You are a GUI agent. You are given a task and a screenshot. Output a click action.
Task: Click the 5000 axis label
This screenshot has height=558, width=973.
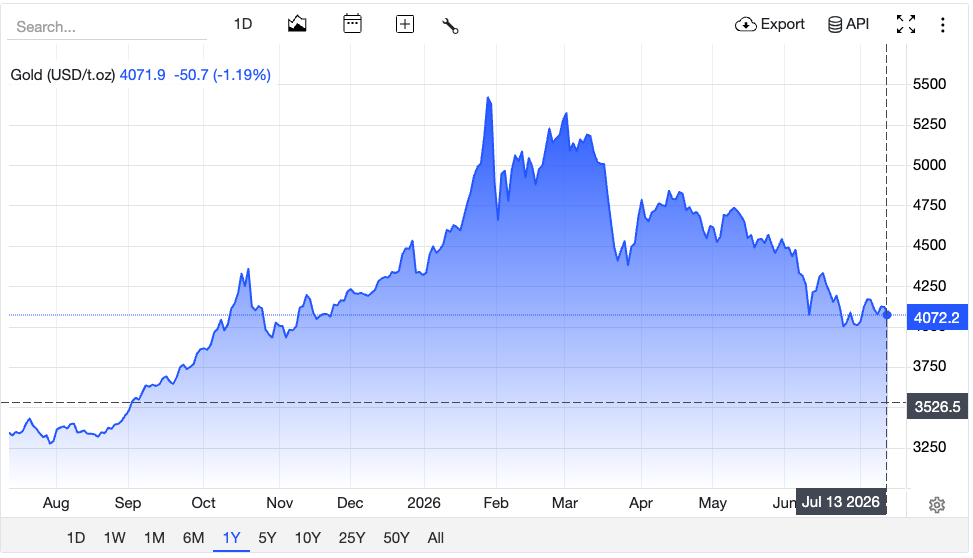coord(929,165)
